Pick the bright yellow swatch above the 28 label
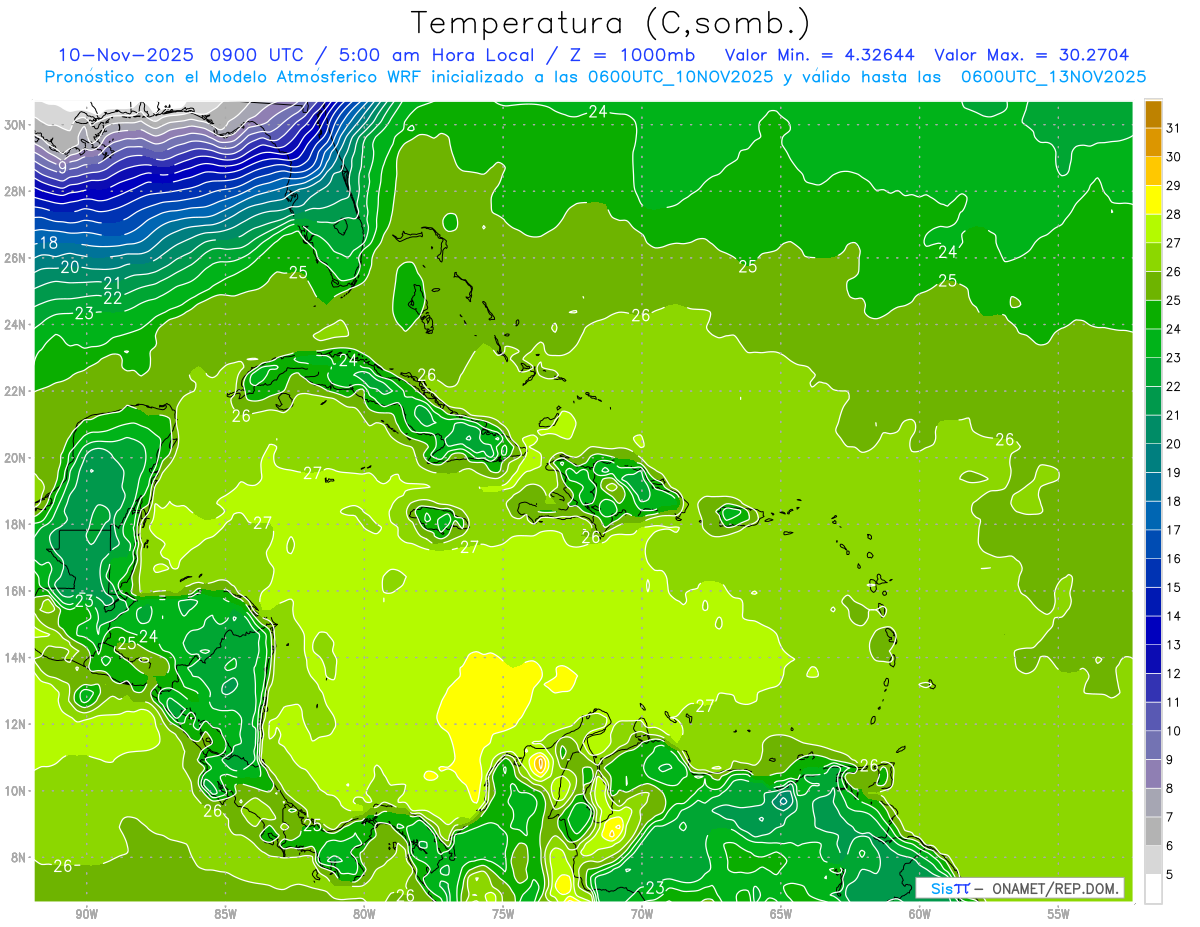 click(1153, 200)
